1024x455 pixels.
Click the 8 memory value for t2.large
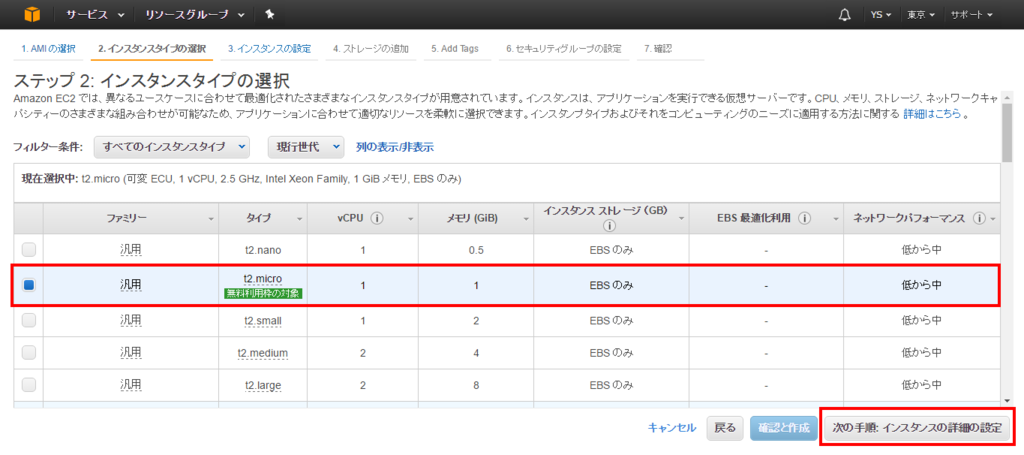tap(477, 384)
